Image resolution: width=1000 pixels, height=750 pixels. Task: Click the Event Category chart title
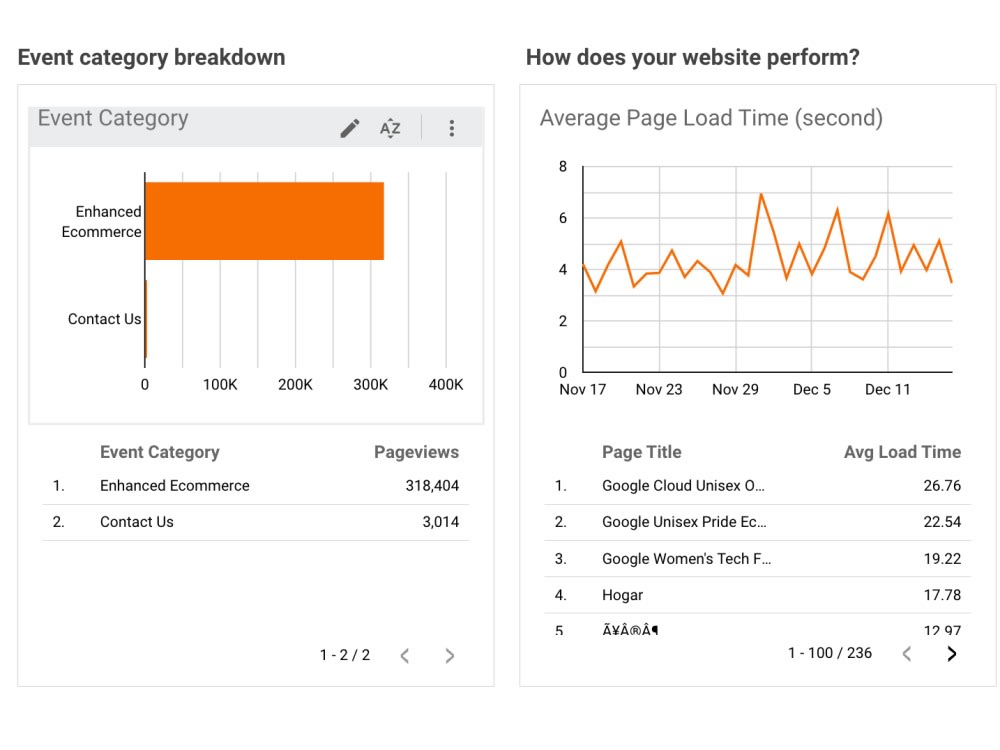coord(113,118)
